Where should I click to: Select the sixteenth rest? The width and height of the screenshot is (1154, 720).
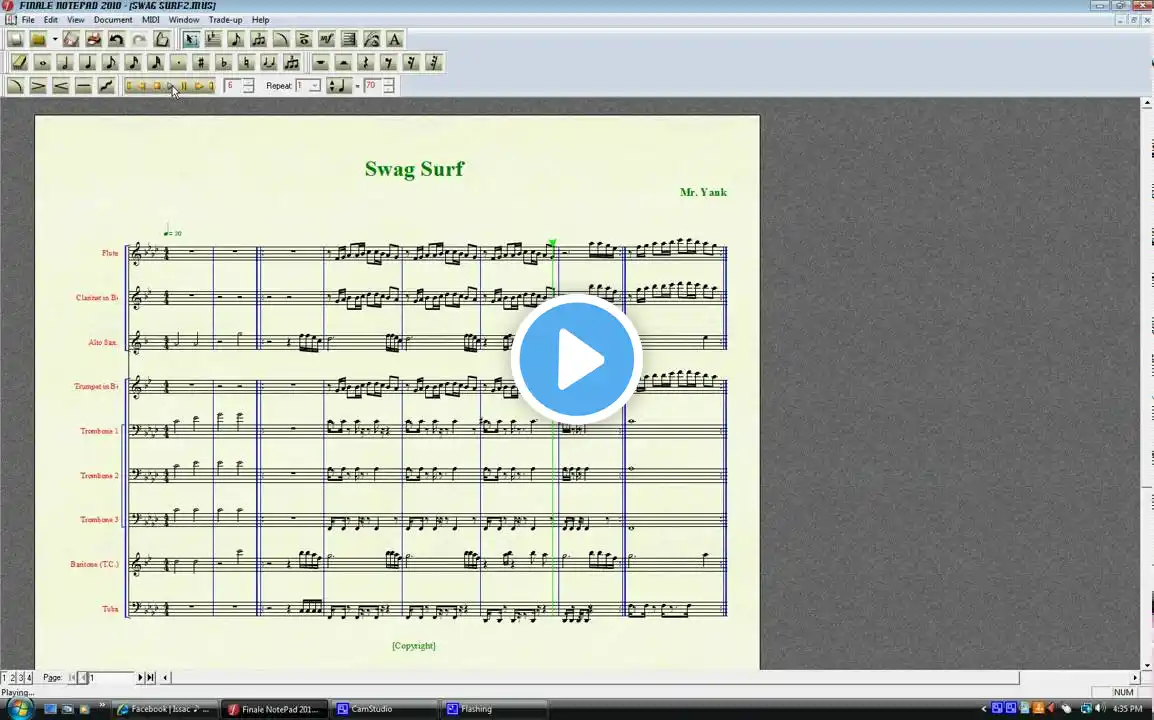(x=411, y=63)
